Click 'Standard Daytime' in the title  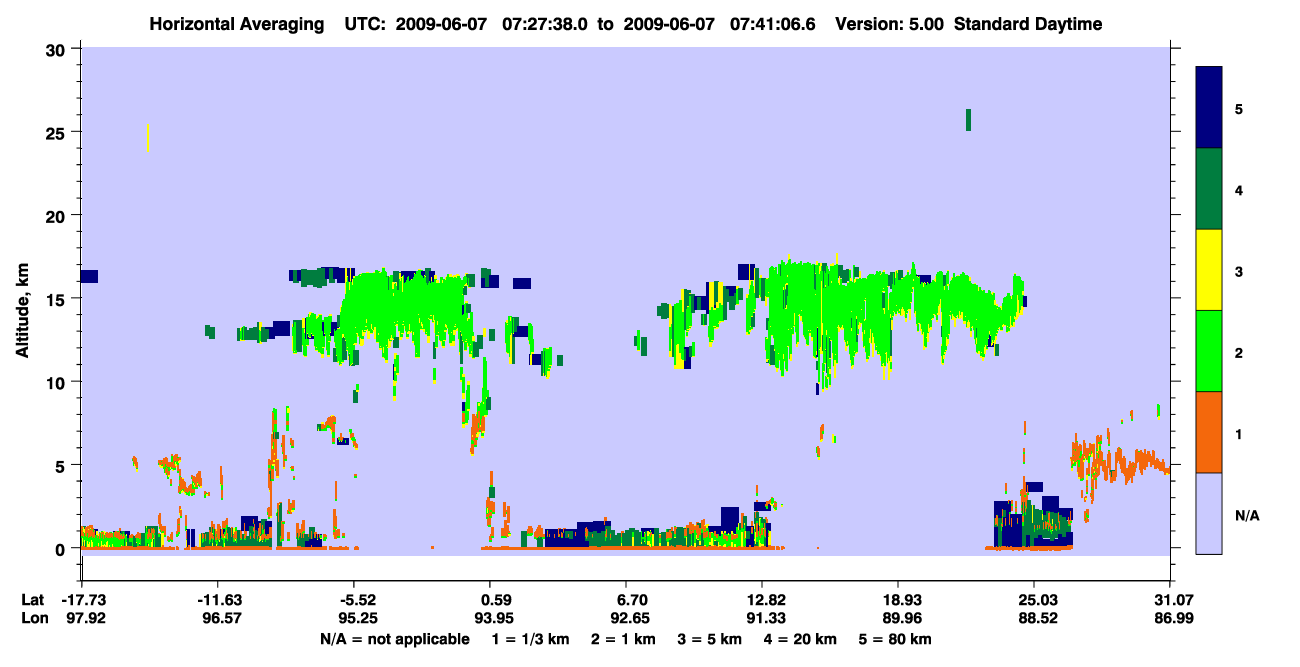click(x=1028, y=24)
